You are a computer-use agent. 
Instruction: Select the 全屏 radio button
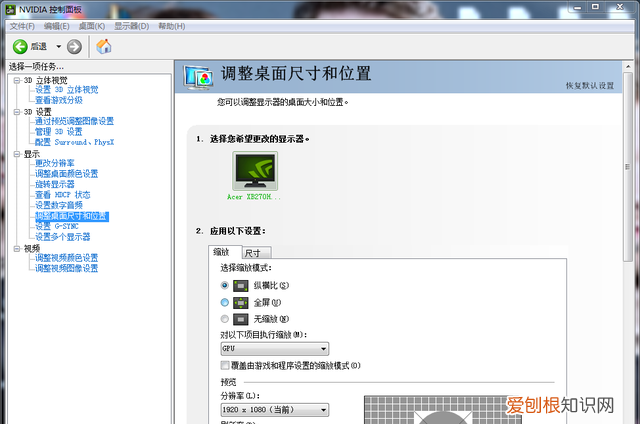(224, 302)
